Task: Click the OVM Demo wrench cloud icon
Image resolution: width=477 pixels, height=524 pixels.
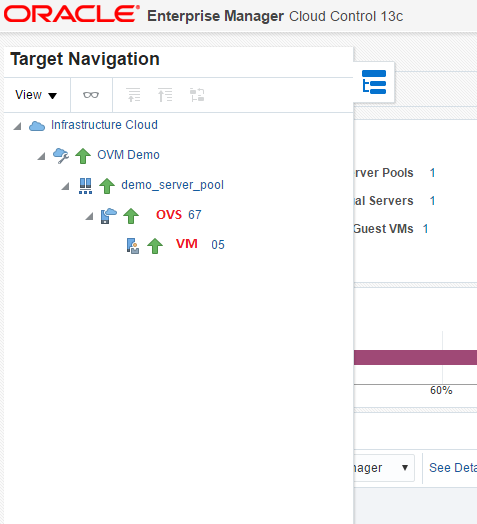Action: (x=61, y=156)
